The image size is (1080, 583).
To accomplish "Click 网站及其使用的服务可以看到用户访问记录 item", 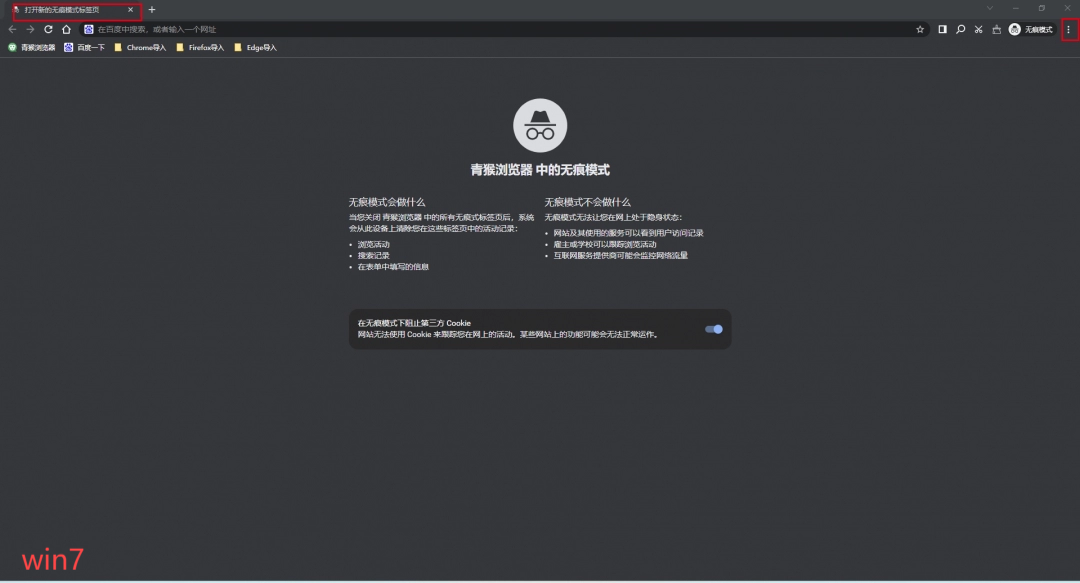I will [x=628, y=233].
